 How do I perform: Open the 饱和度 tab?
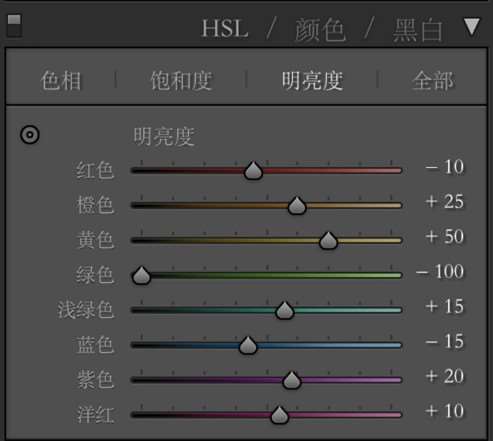coord(181,81)
